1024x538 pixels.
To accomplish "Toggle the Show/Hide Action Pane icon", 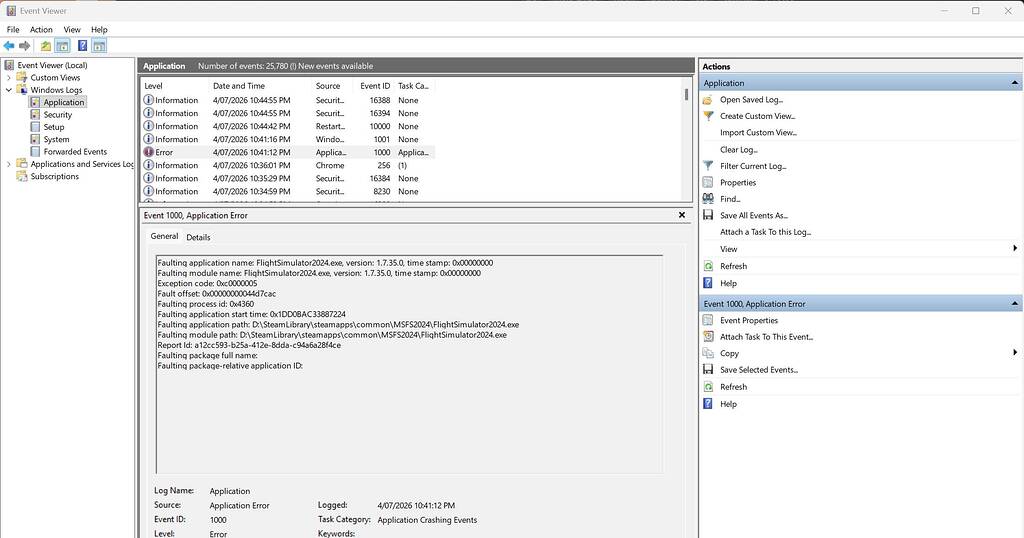I will pos(99,46).
